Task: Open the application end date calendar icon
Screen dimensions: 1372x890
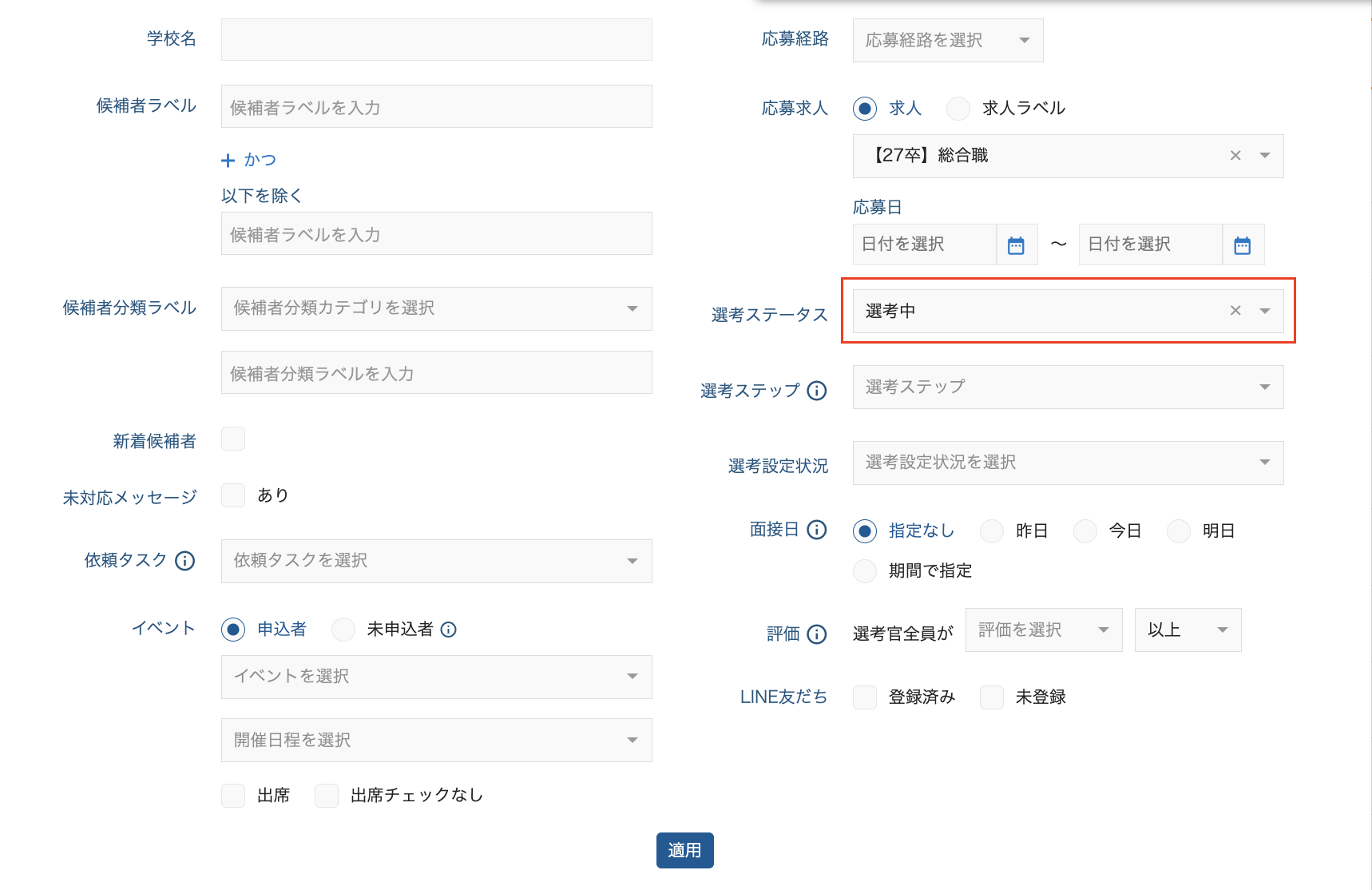Action: pyautogui.click(x=1242, y=245)
